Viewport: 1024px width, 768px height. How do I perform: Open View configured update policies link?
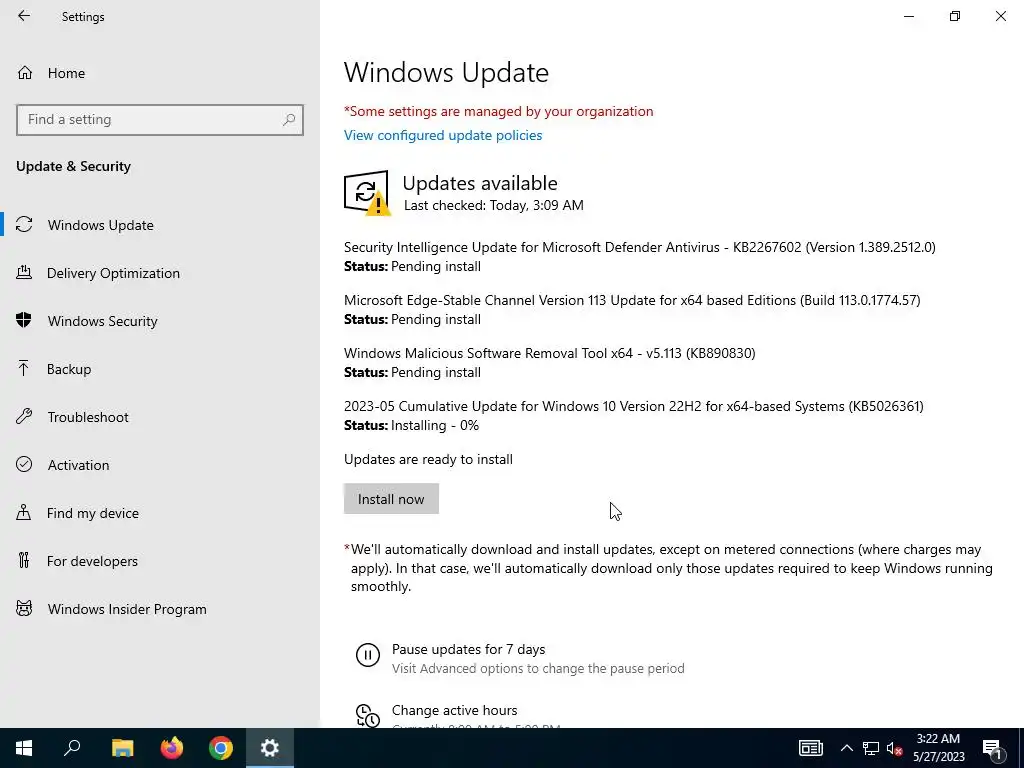point(443,135)
